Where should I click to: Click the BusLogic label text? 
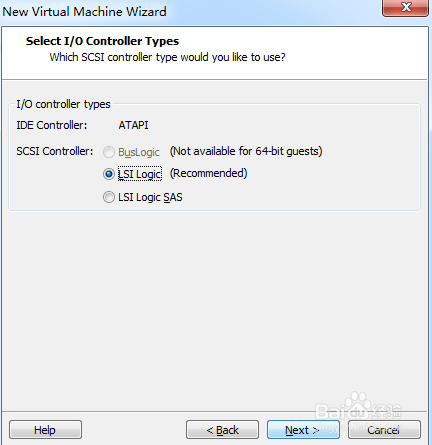(139, 152)
